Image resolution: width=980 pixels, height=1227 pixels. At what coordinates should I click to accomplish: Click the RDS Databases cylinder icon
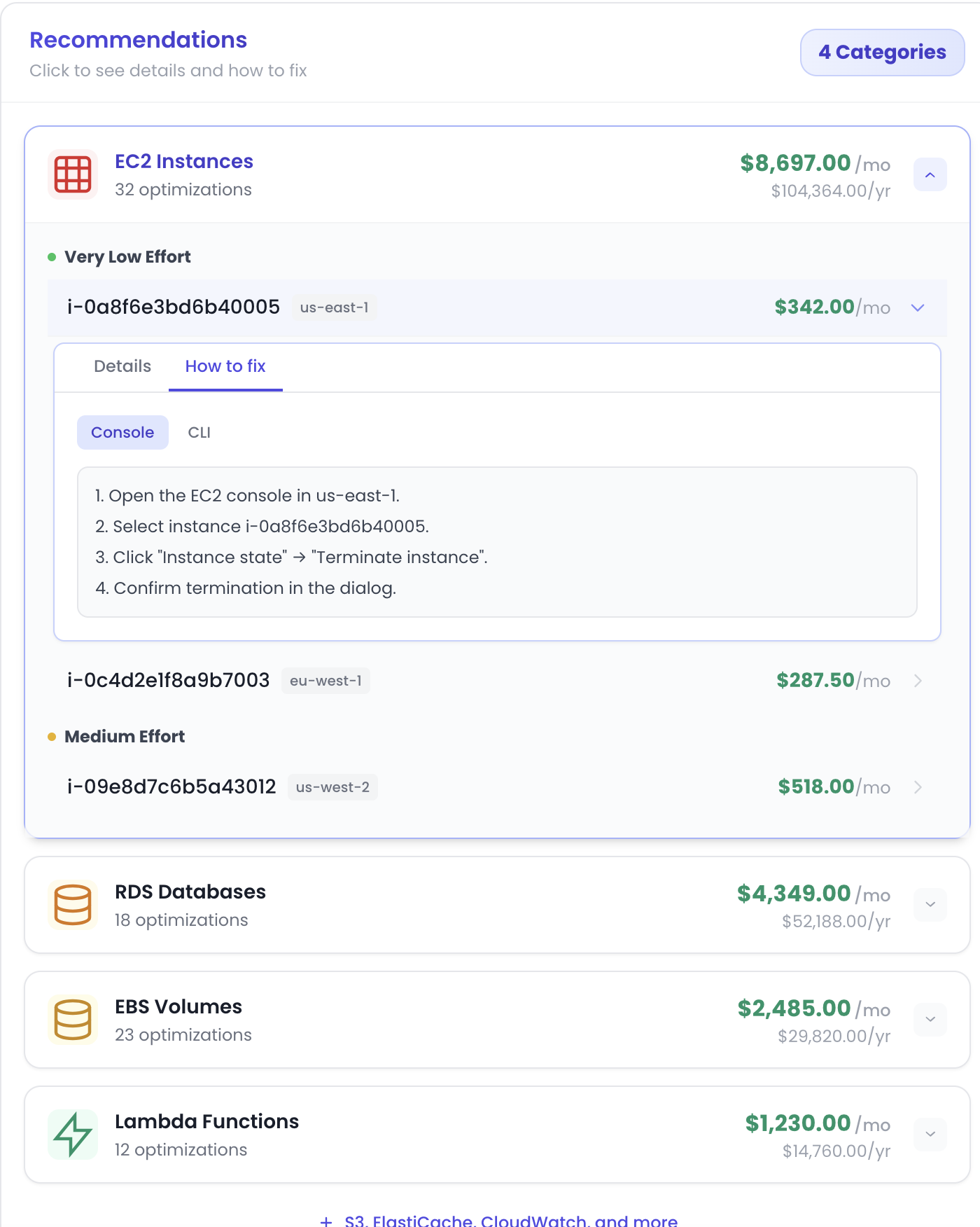pos(73,905)
